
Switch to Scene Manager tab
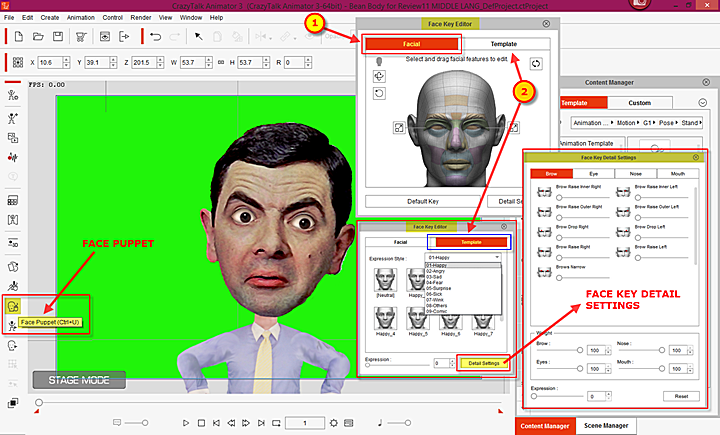pyautogui.click(x=606, y=426)
